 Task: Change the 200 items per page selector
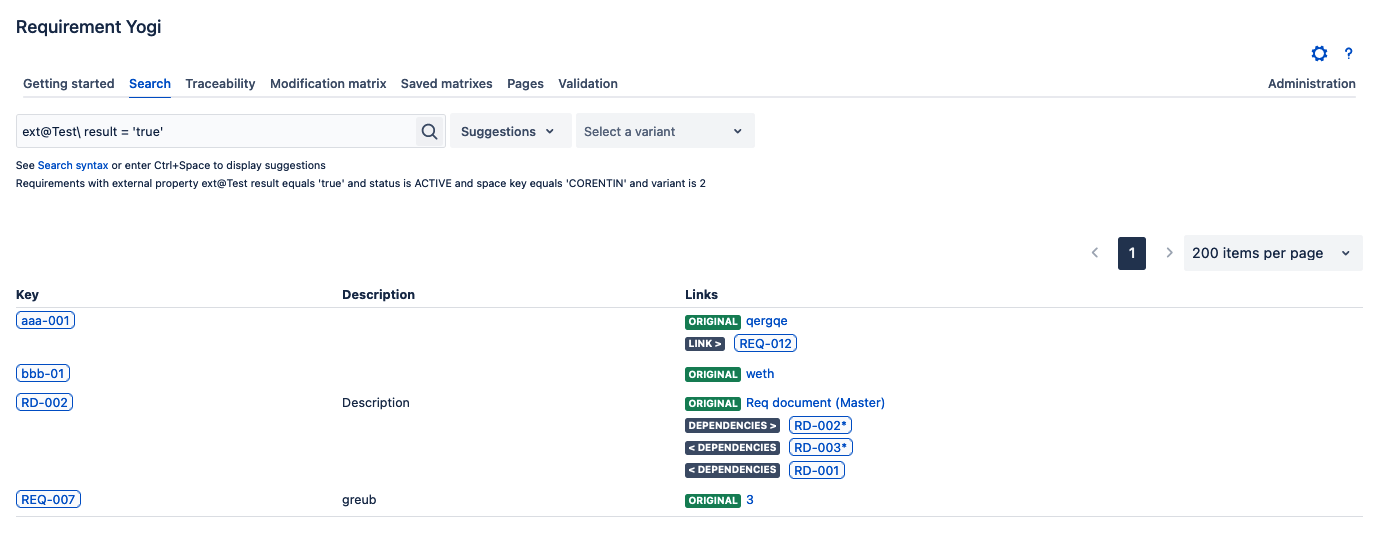pos(1271,253)
